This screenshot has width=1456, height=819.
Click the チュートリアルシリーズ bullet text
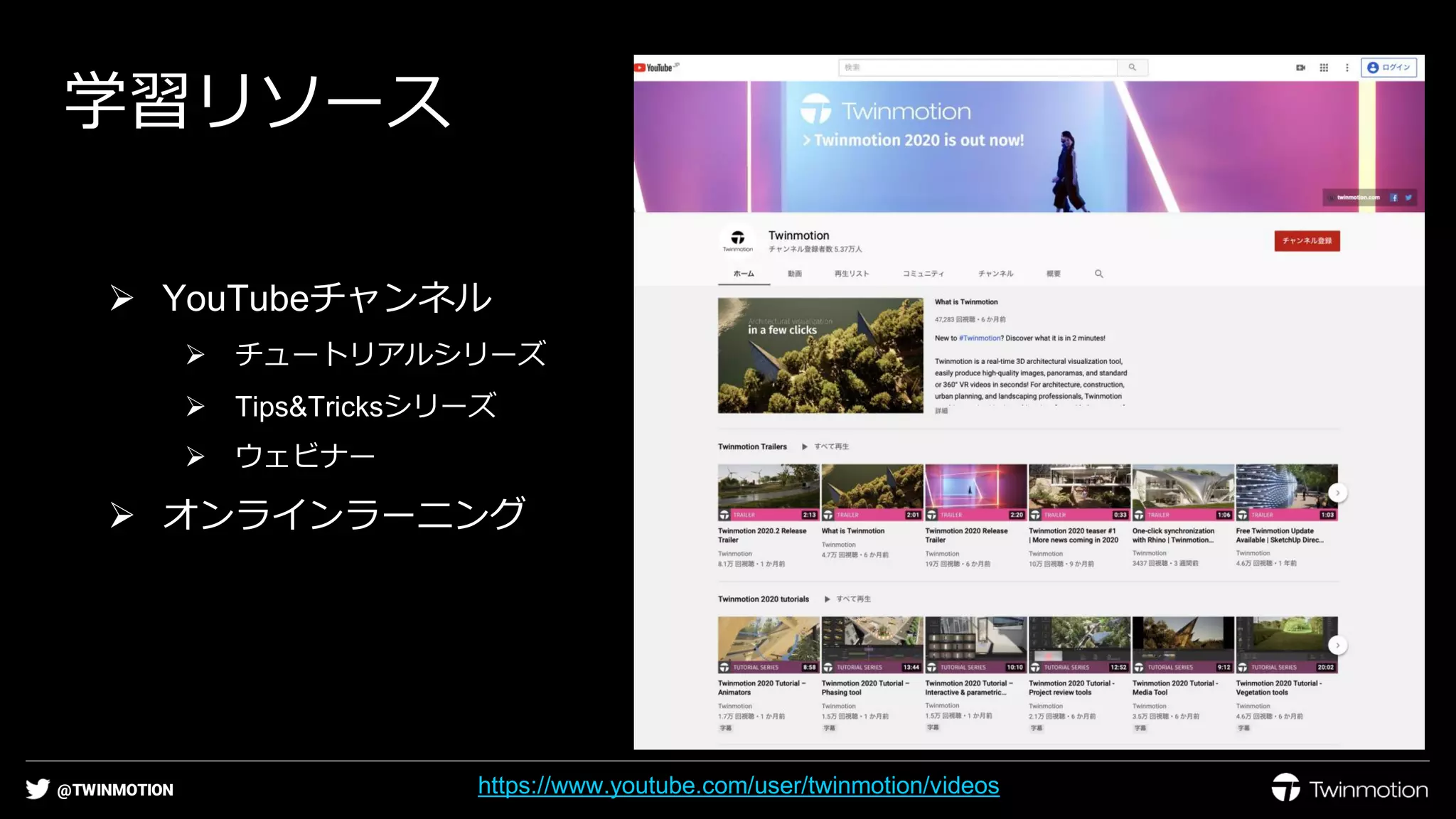(390, 354)
